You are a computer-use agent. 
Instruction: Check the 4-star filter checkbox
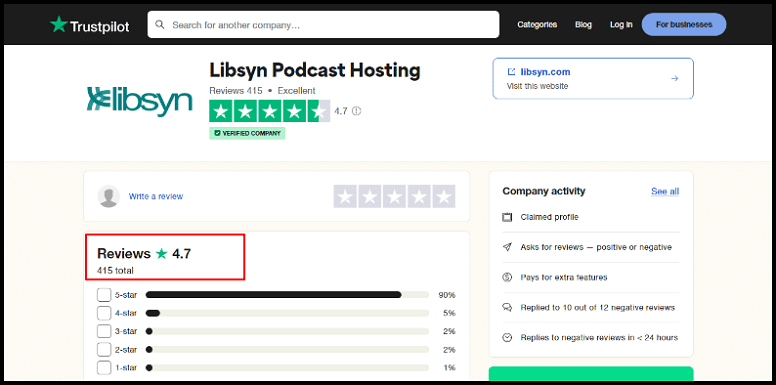(104, 313)
